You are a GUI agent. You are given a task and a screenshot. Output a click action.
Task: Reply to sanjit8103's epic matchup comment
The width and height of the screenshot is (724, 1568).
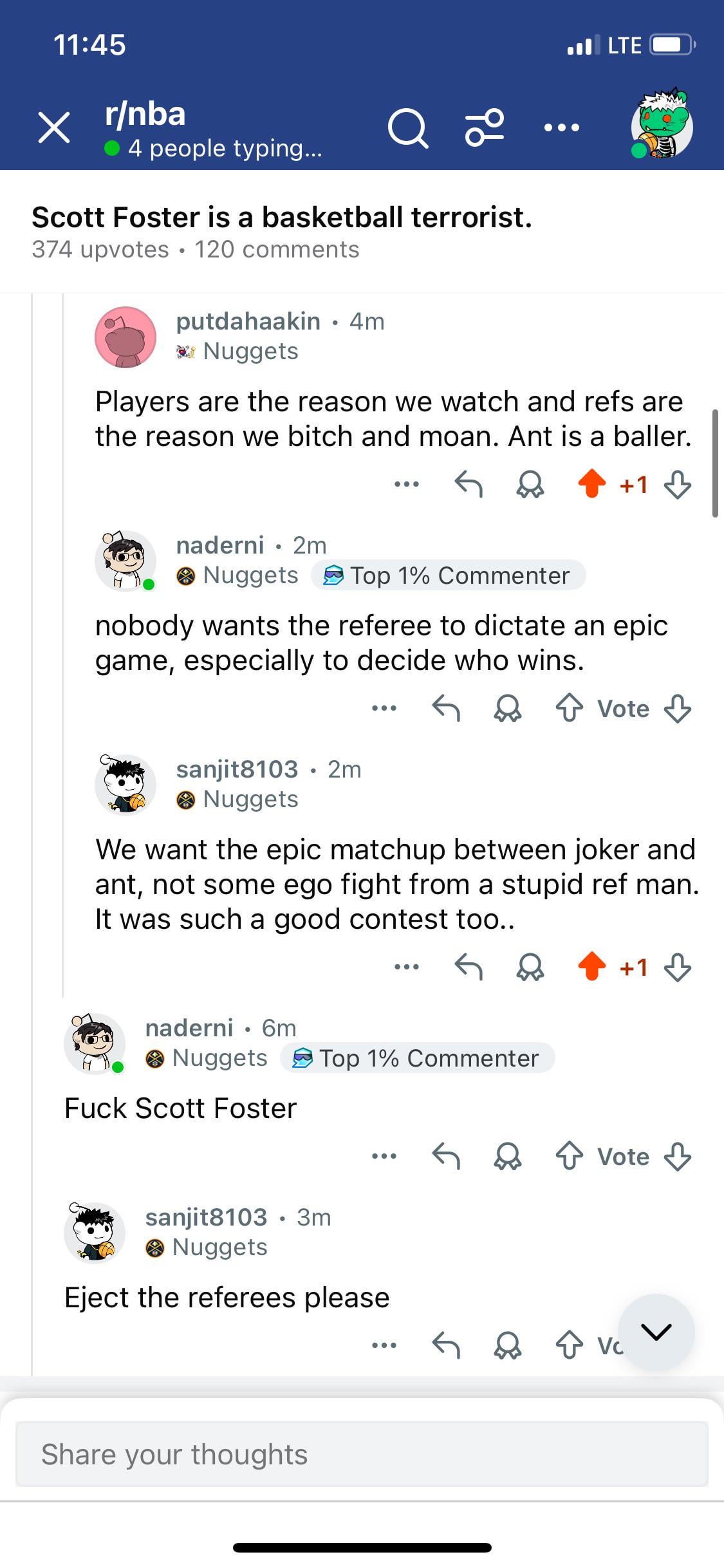[469, 966]
